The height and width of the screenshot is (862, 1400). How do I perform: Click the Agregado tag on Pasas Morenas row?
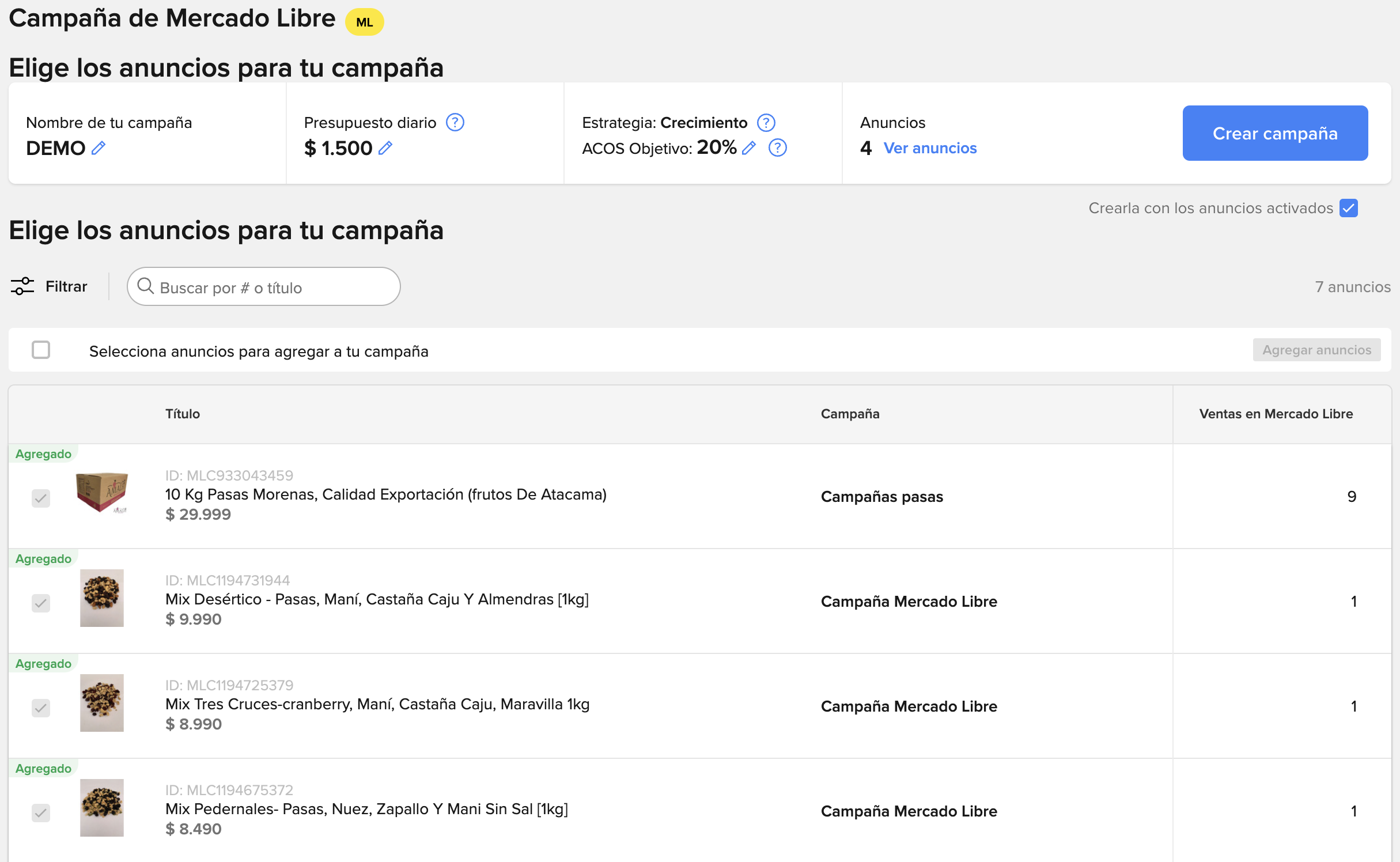[x=43, y=454]
